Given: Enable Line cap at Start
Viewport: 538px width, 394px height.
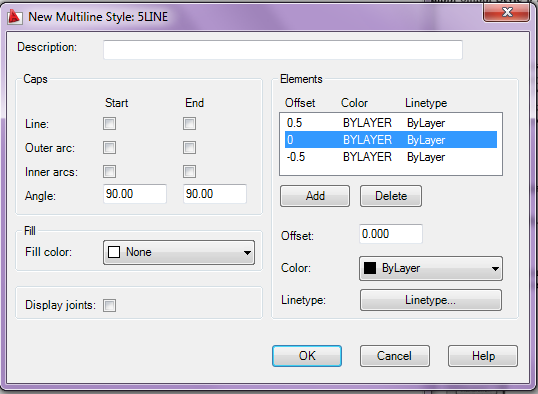Looking at the screenshot, I should [x=109, y=124].
